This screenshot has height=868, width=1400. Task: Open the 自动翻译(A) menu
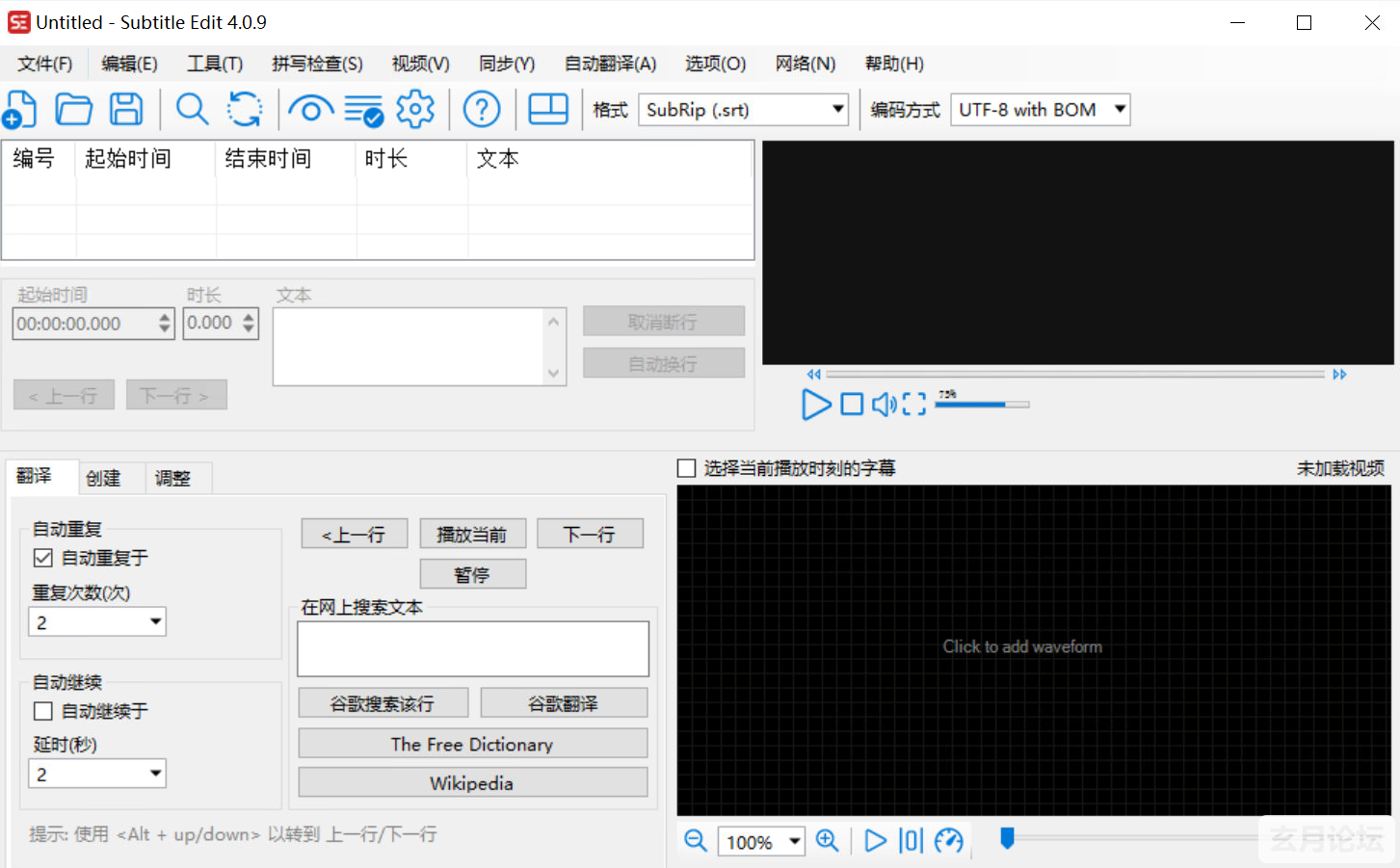pos(610,64)
